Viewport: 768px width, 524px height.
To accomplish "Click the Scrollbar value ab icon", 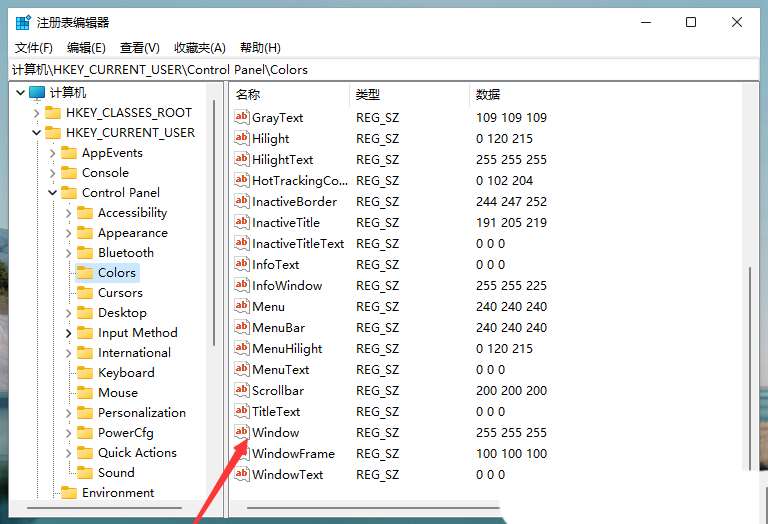I will (x=241, y=390).
